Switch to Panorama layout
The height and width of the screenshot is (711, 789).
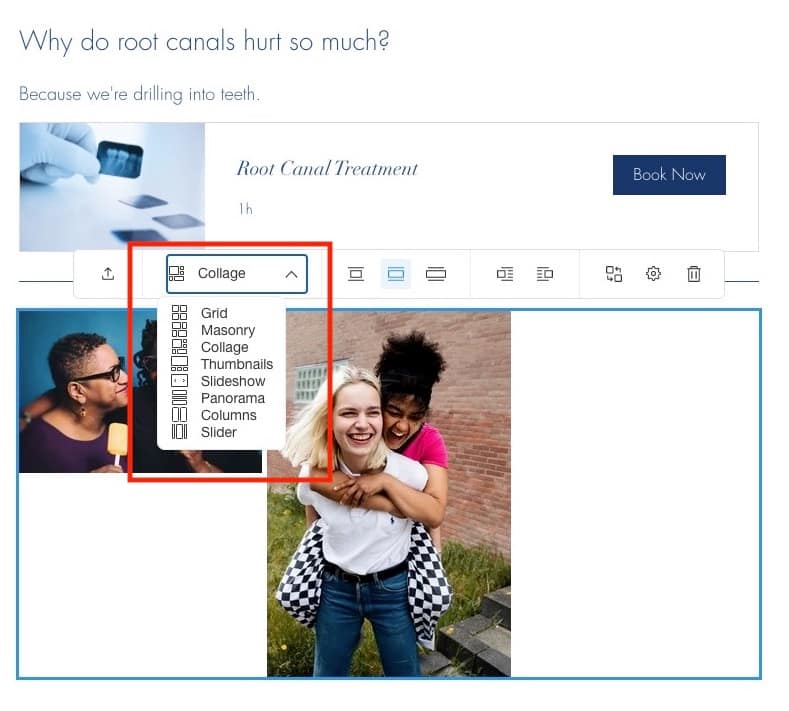coord(232,398)
